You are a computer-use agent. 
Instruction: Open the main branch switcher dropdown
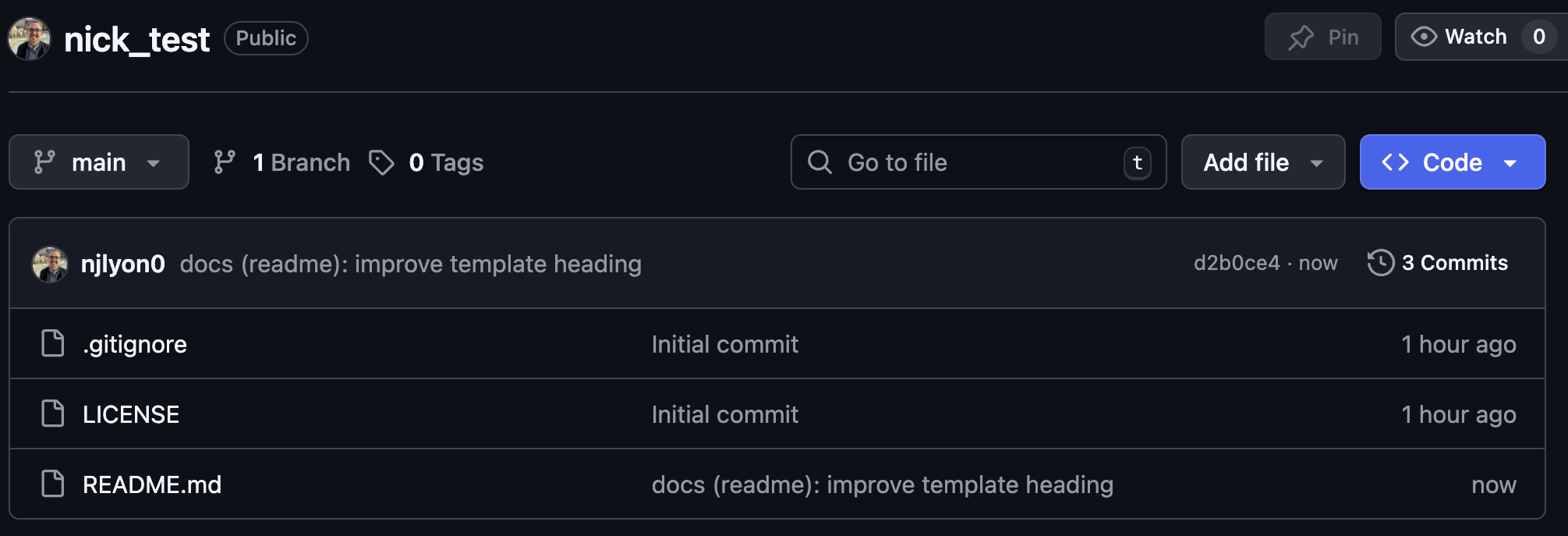pos(98,162)
